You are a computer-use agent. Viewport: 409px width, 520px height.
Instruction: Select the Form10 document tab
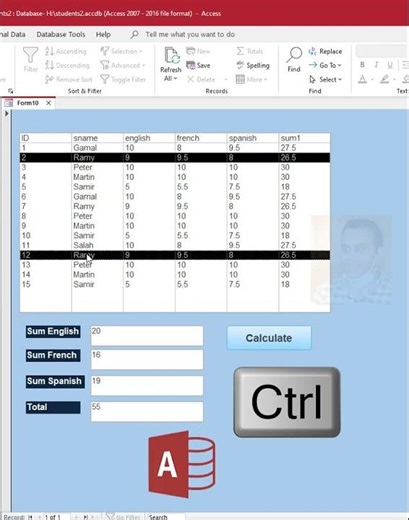[x=28, y=103]
